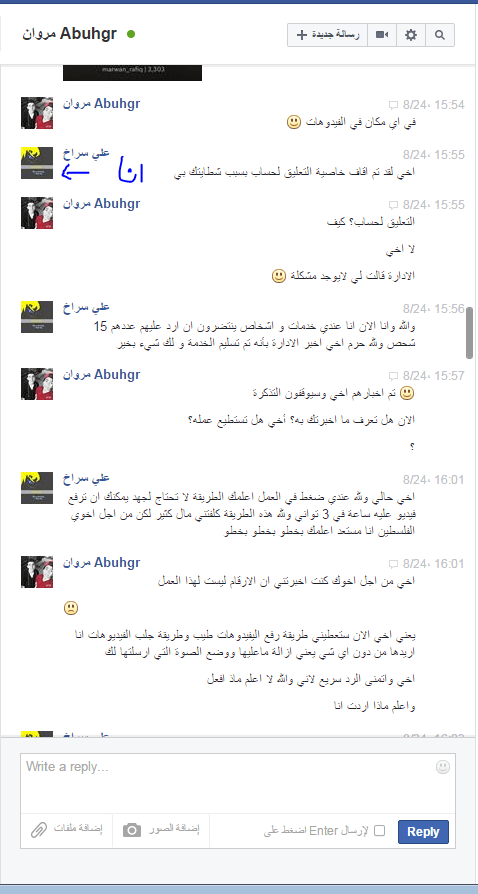Open the marwan_rafiq image thumbnail at top
Screen dimensions: 478x894
(x=132, y=73)
